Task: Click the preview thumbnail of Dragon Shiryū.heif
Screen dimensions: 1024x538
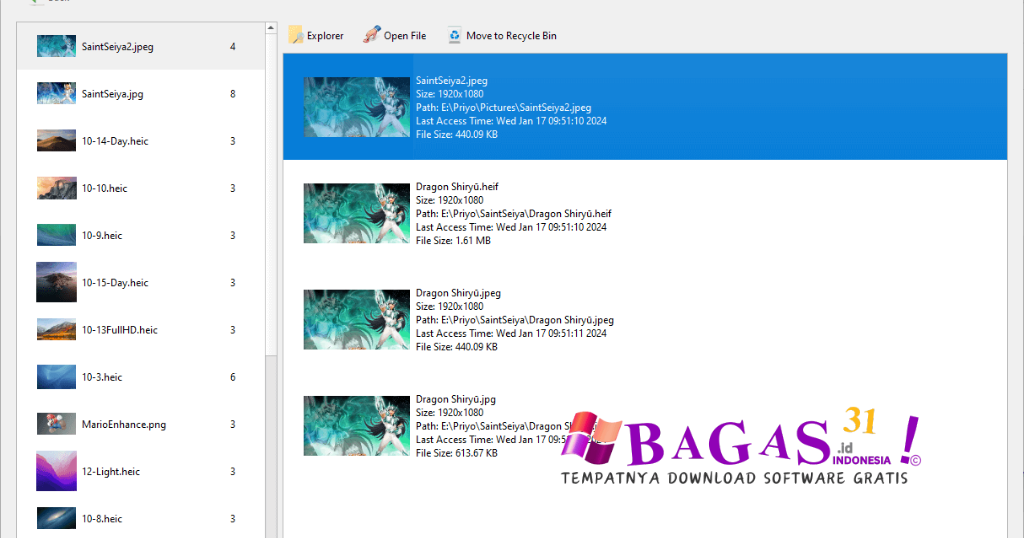Action: [357, 213]
